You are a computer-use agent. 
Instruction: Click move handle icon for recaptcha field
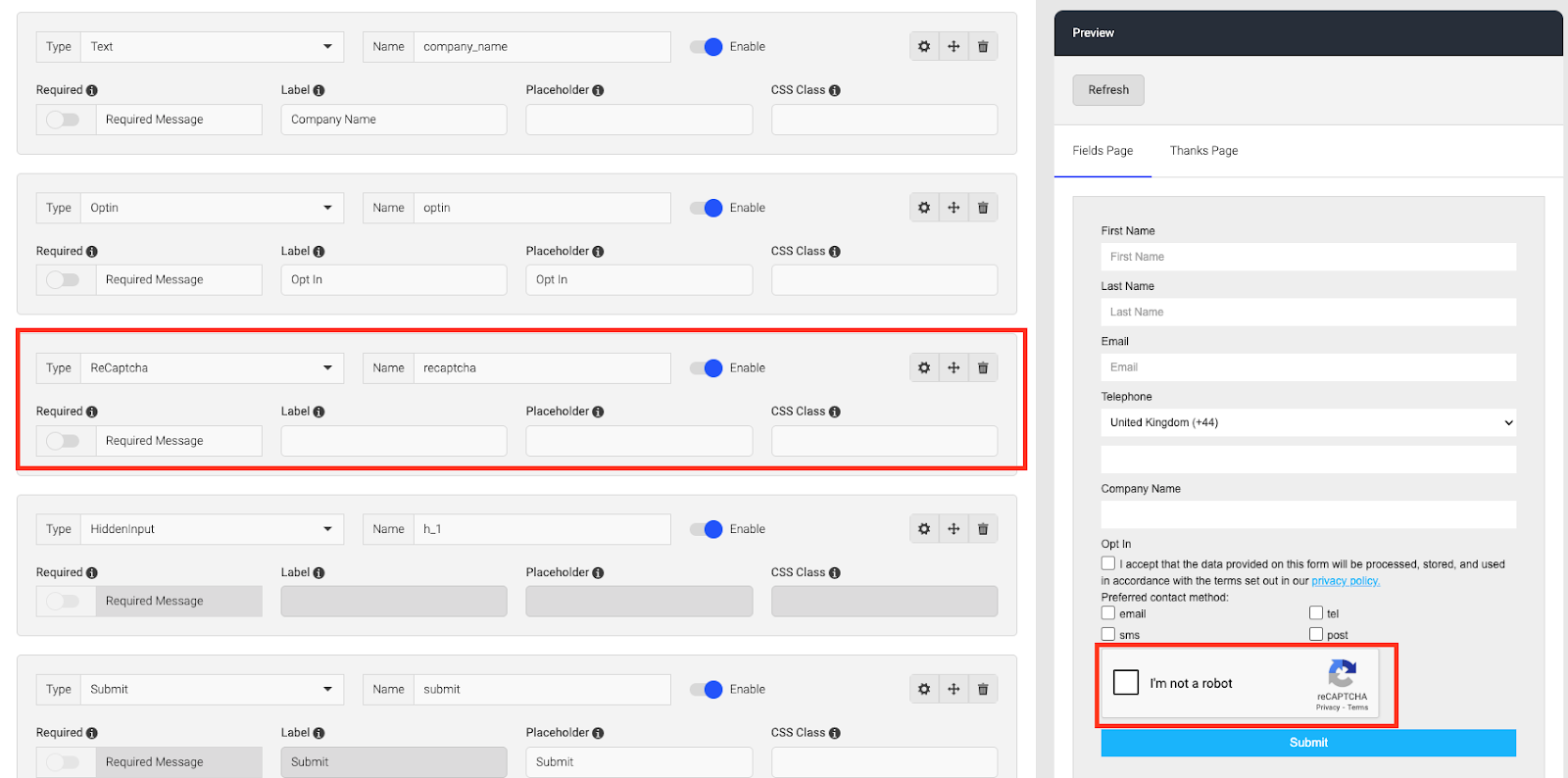click(954, 368)
